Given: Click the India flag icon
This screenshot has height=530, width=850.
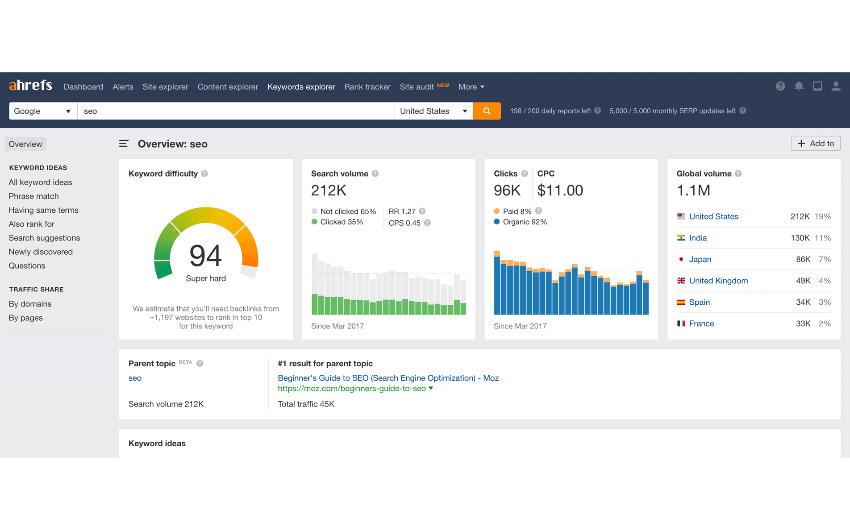Looking at the screenshot, I should pos(681,238).
